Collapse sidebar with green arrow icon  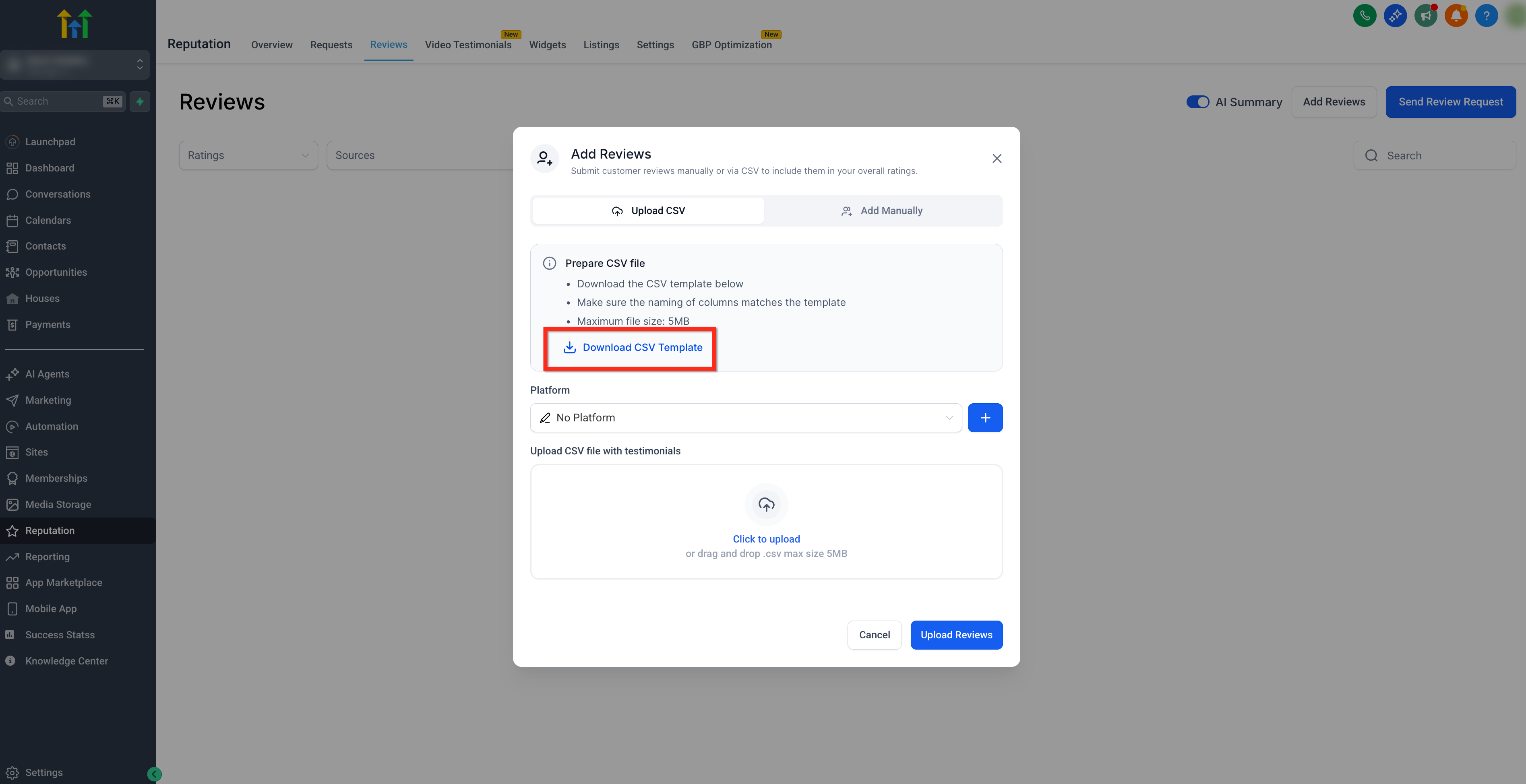point(154,774)
